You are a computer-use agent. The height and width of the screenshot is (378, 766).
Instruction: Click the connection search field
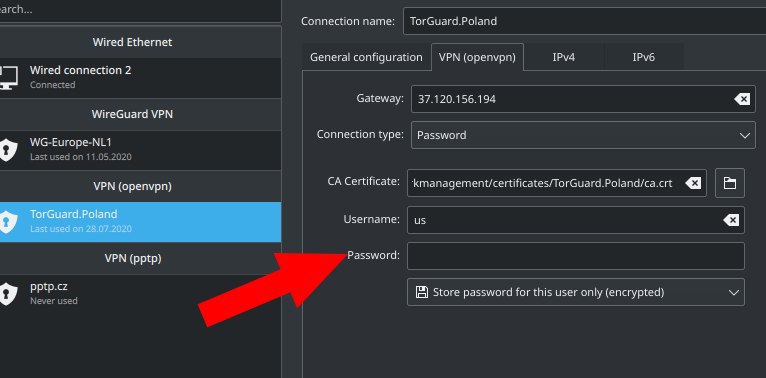click(x=140, y=10)
